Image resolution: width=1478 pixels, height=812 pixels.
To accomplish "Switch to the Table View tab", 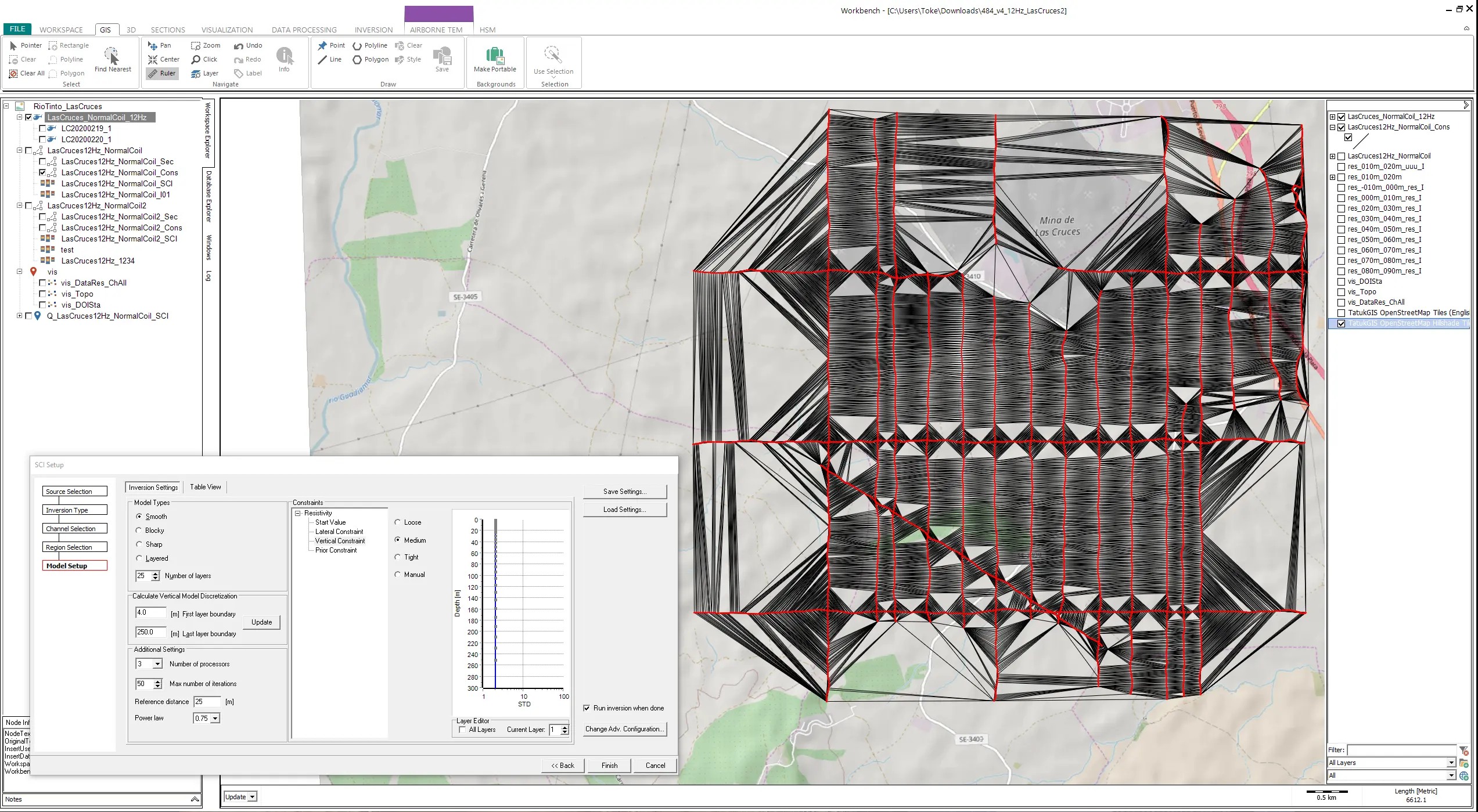I will 205,487.
